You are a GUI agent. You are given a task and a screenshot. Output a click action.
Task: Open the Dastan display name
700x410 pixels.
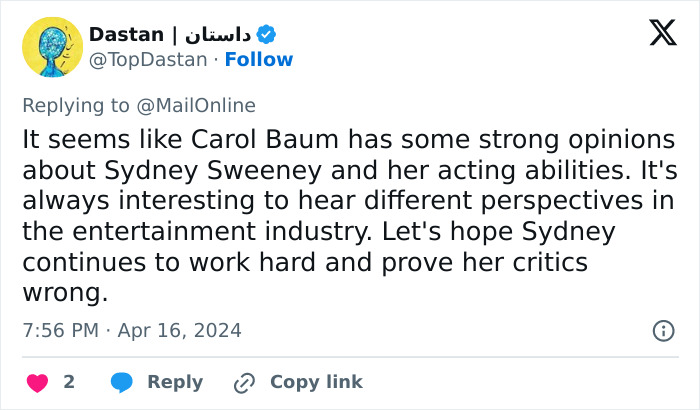[x=126, y=35]
